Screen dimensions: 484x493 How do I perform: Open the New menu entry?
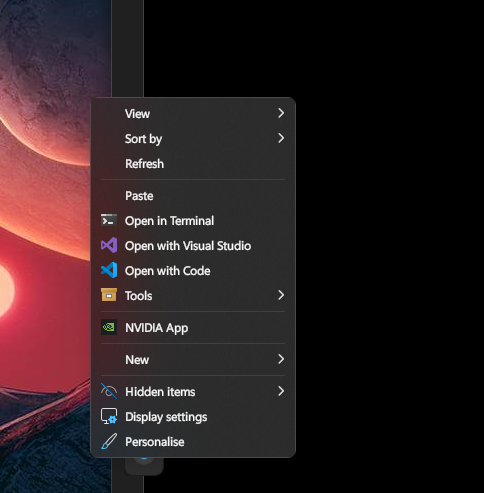[x=193, y=359]
